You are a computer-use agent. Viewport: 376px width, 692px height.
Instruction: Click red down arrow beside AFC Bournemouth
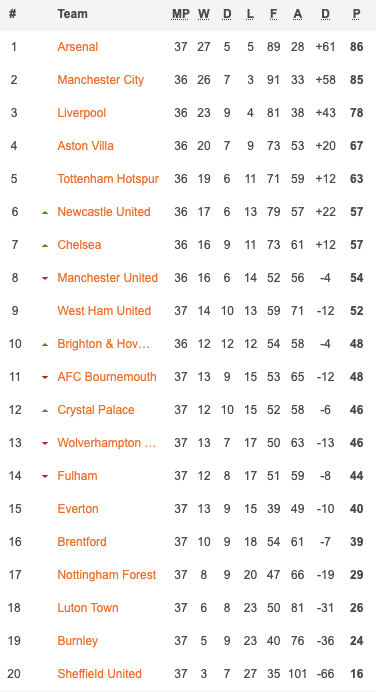45,377
